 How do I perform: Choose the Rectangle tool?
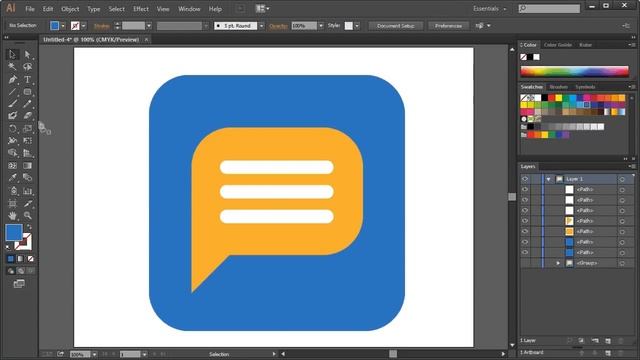(27, 92)
